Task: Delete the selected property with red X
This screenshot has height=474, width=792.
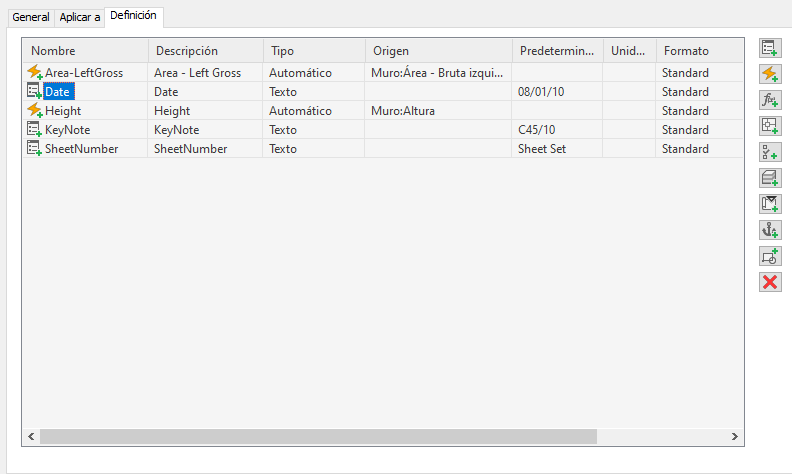Action: pos(770,282)
